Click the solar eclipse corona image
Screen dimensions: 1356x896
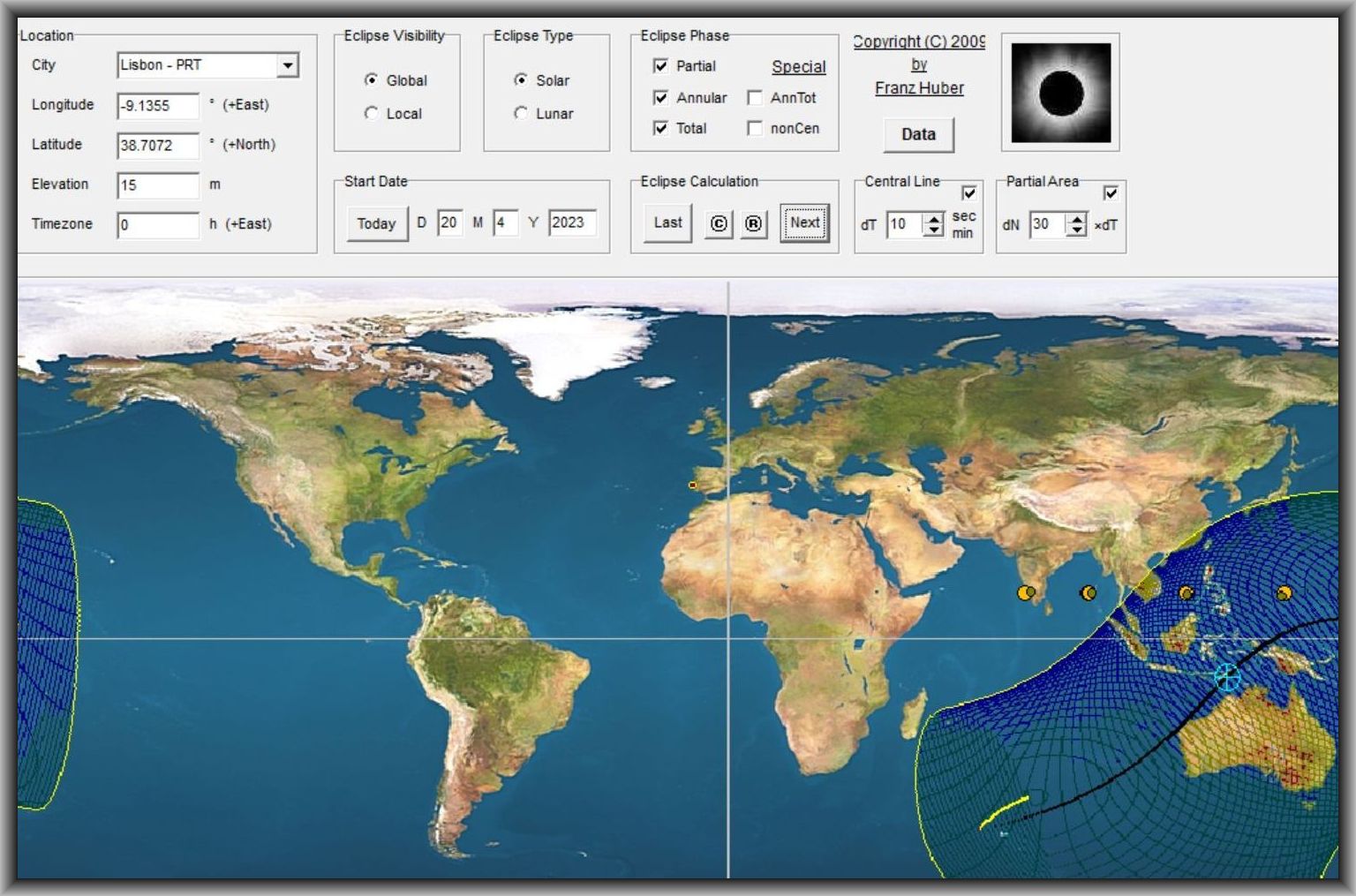(1060, 93)
